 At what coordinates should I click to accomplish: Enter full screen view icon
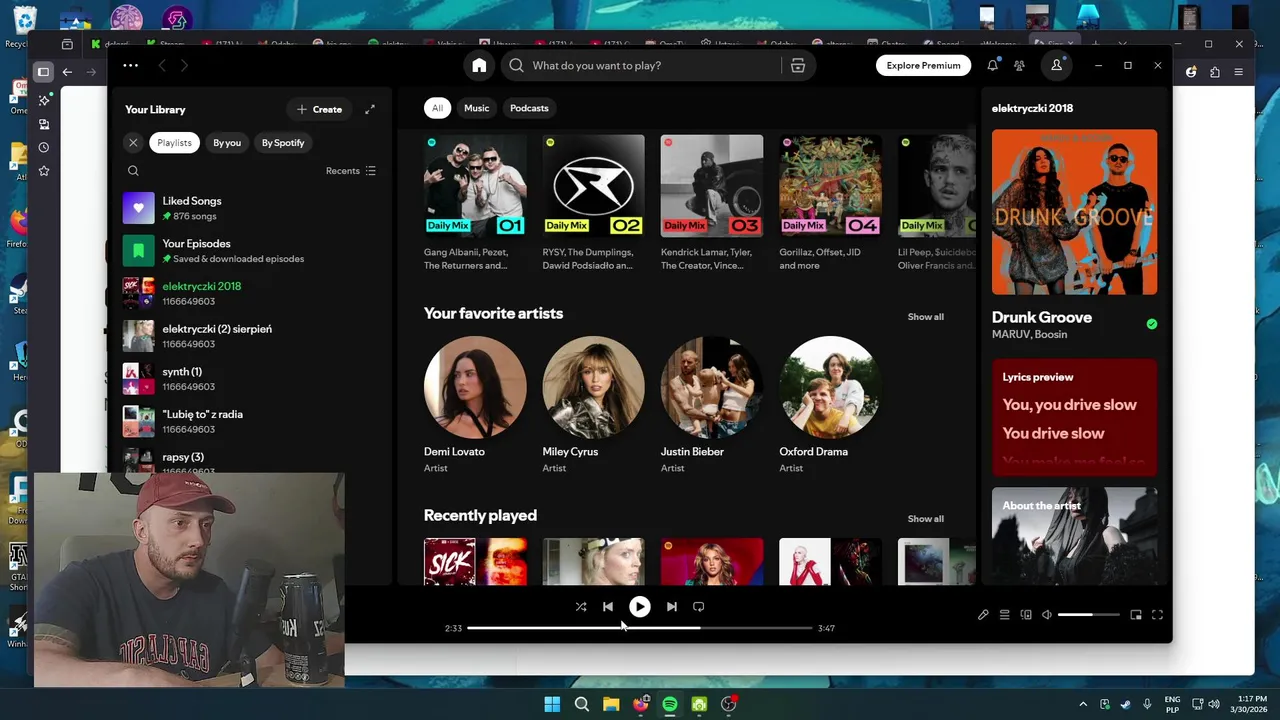1157,615
